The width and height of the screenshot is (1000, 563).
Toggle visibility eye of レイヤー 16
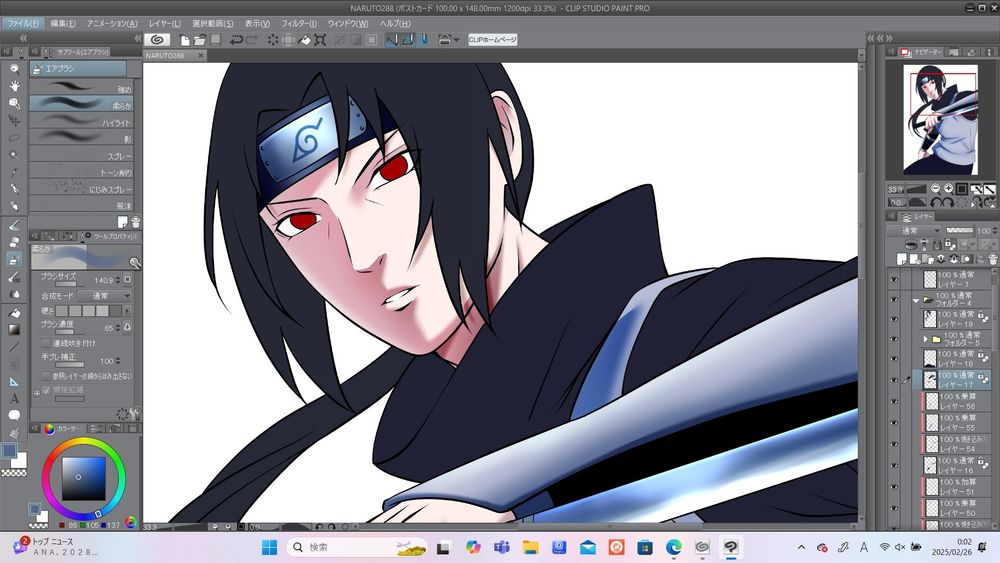tap(893, 465)
